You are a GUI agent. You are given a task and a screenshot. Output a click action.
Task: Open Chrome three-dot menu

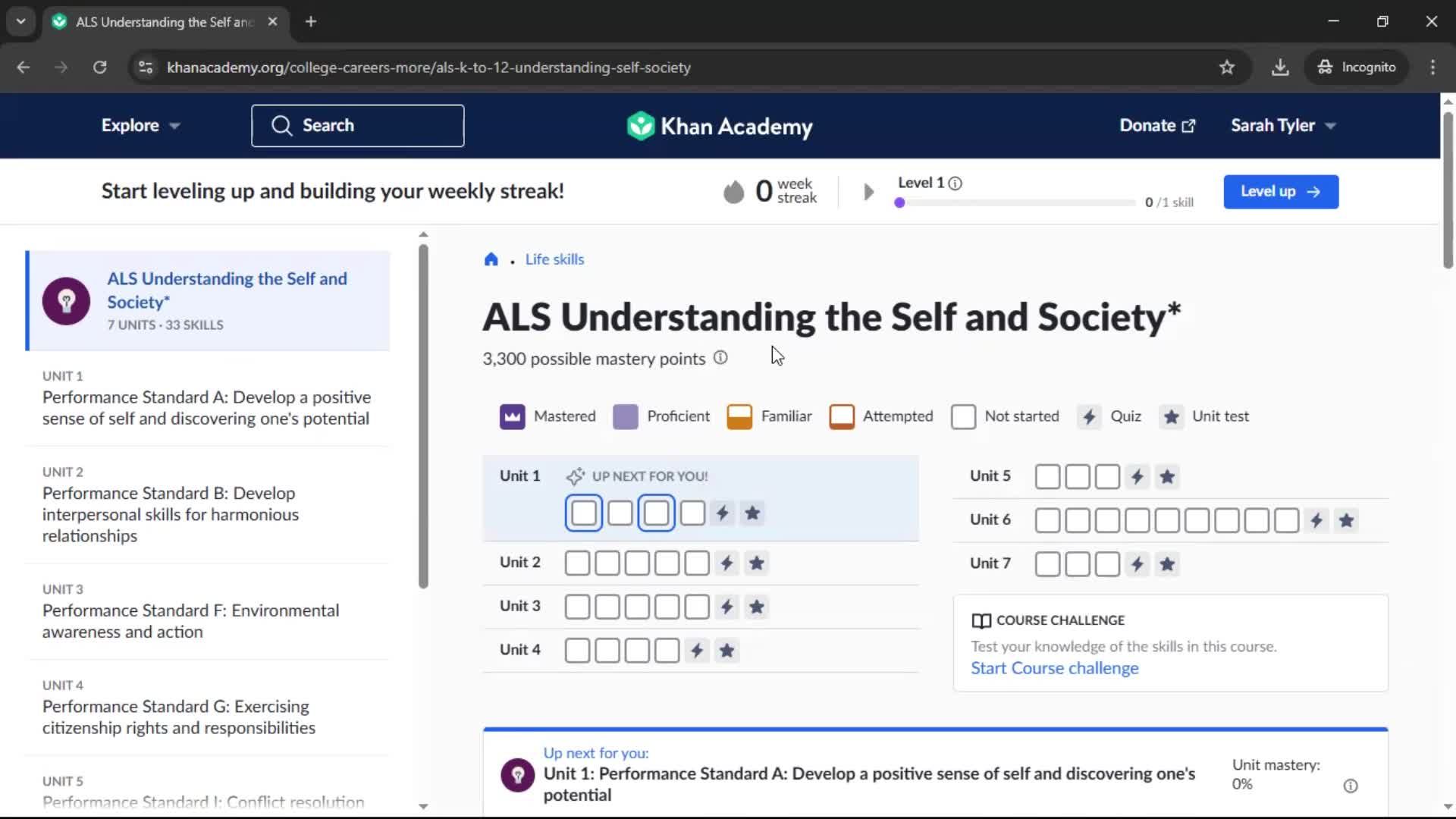point(1432,67)
